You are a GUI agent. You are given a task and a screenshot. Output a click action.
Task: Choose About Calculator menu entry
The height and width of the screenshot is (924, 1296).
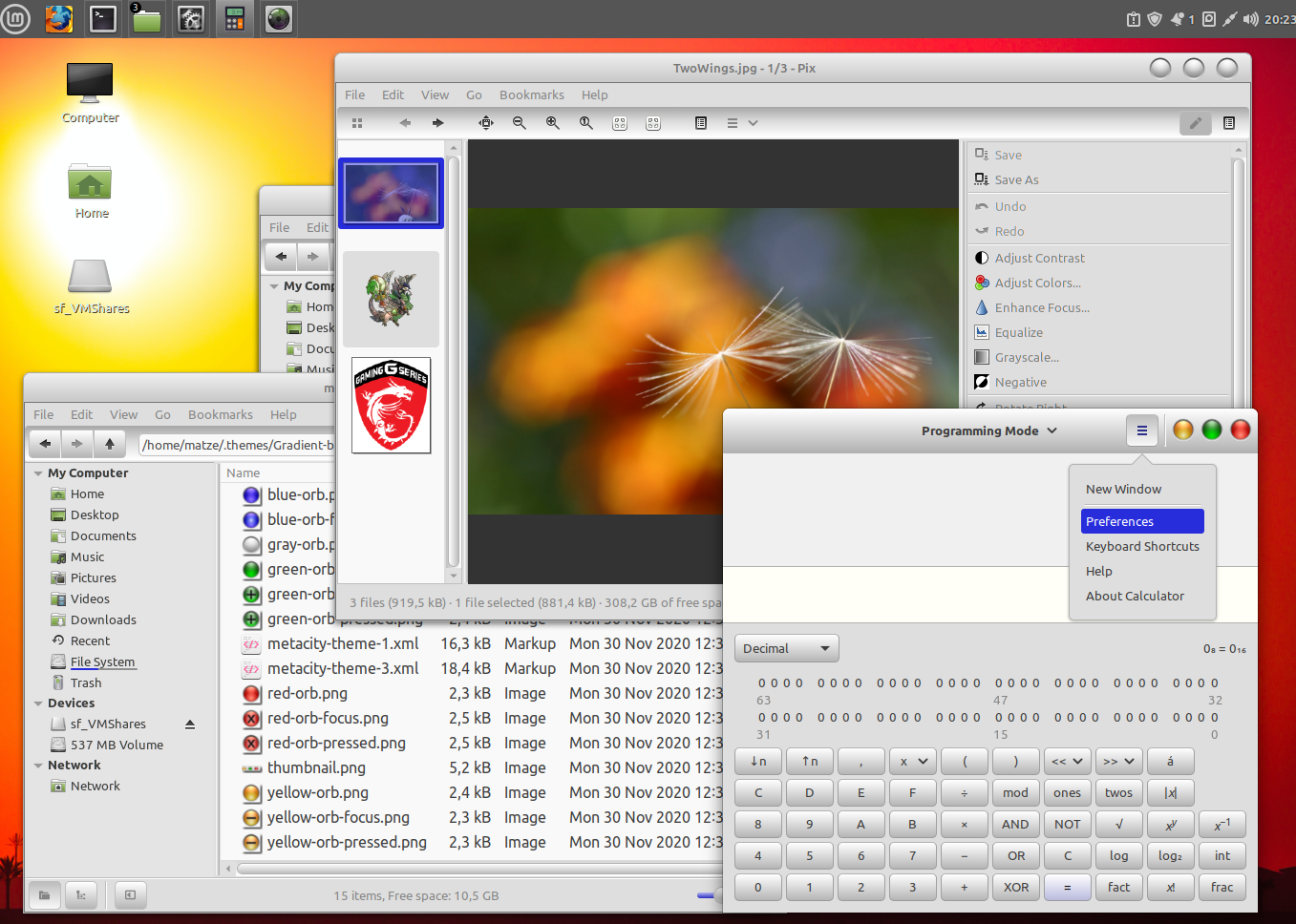1142,596
